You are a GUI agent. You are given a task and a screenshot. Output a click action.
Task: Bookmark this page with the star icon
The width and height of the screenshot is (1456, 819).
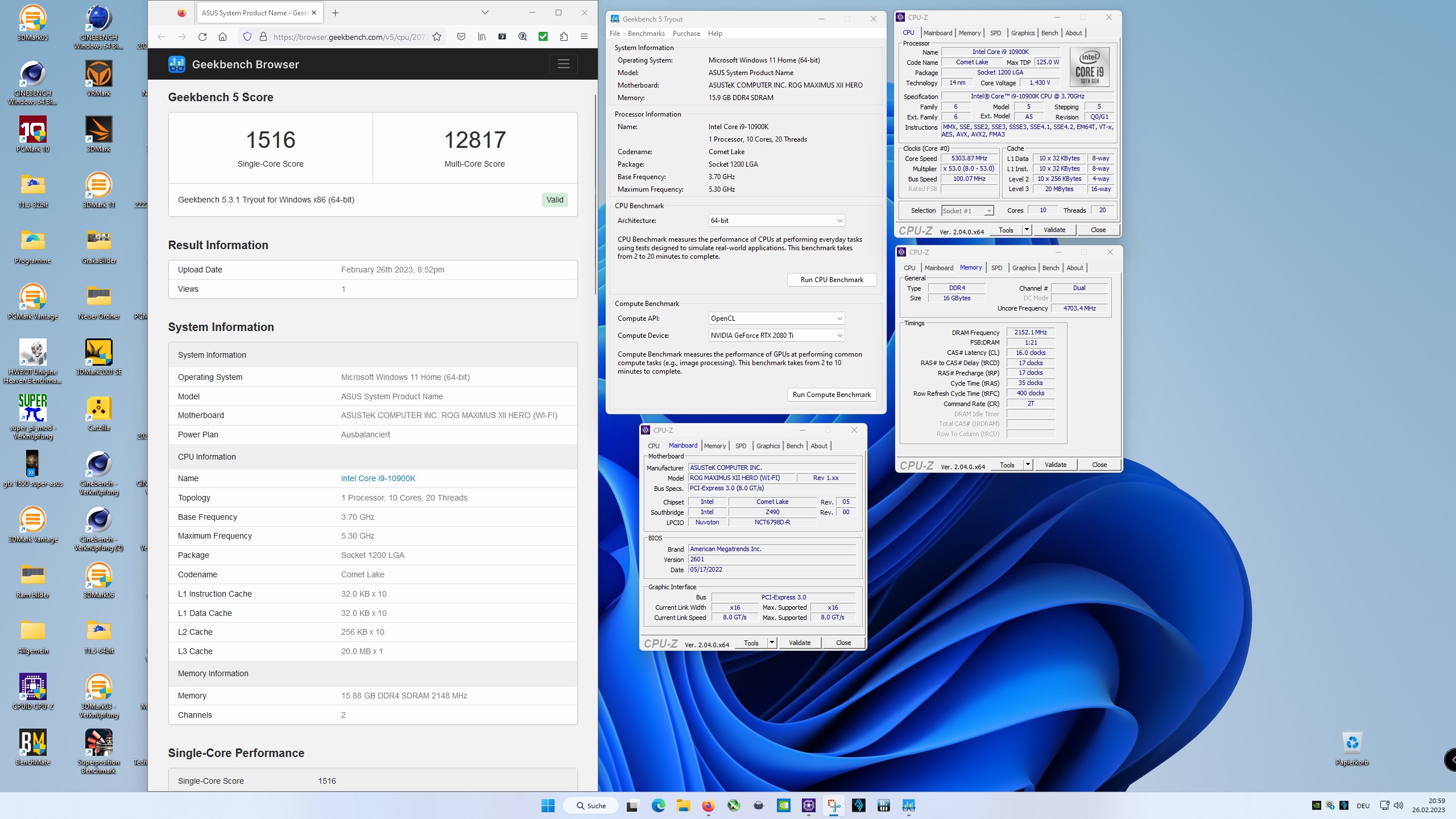[437, 37]
